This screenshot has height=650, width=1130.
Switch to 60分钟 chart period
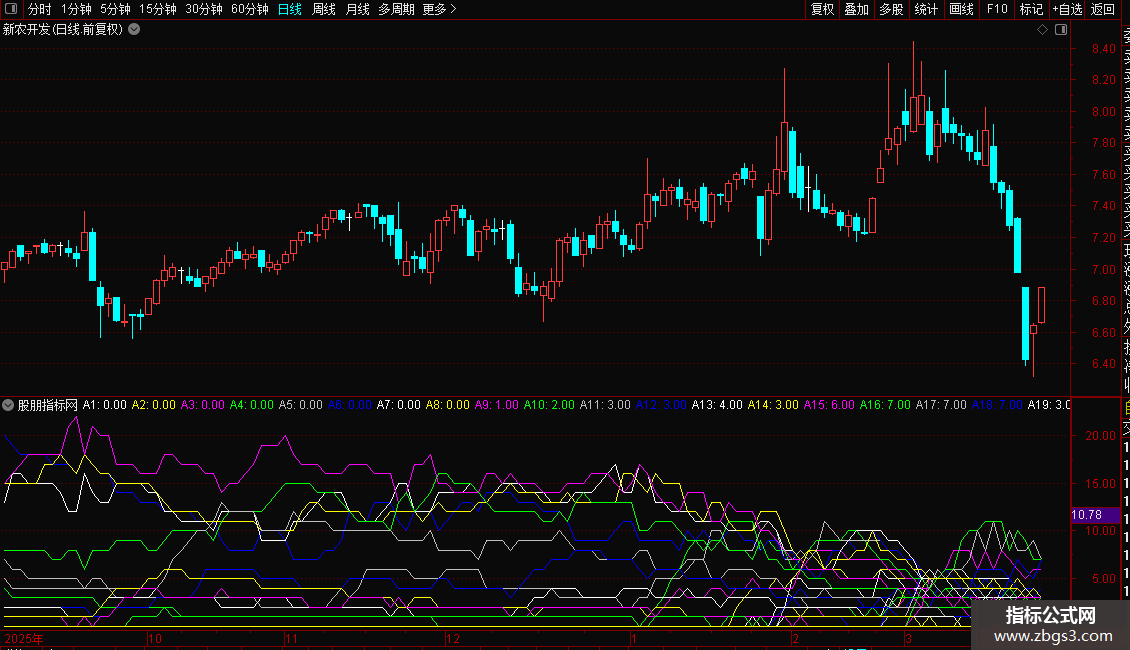[250, 10]
